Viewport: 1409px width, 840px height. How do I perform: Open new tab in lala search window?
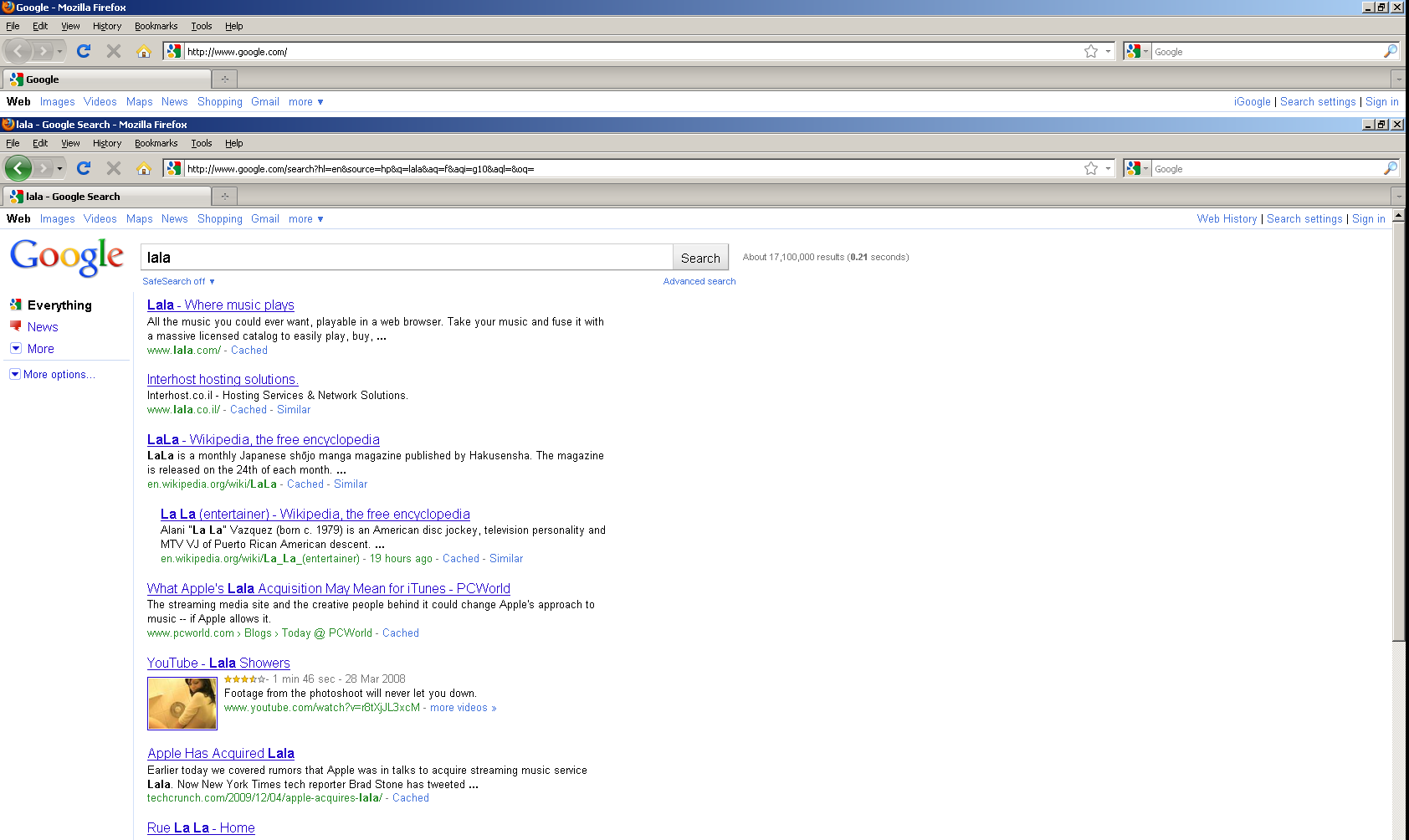pos(224,197)
